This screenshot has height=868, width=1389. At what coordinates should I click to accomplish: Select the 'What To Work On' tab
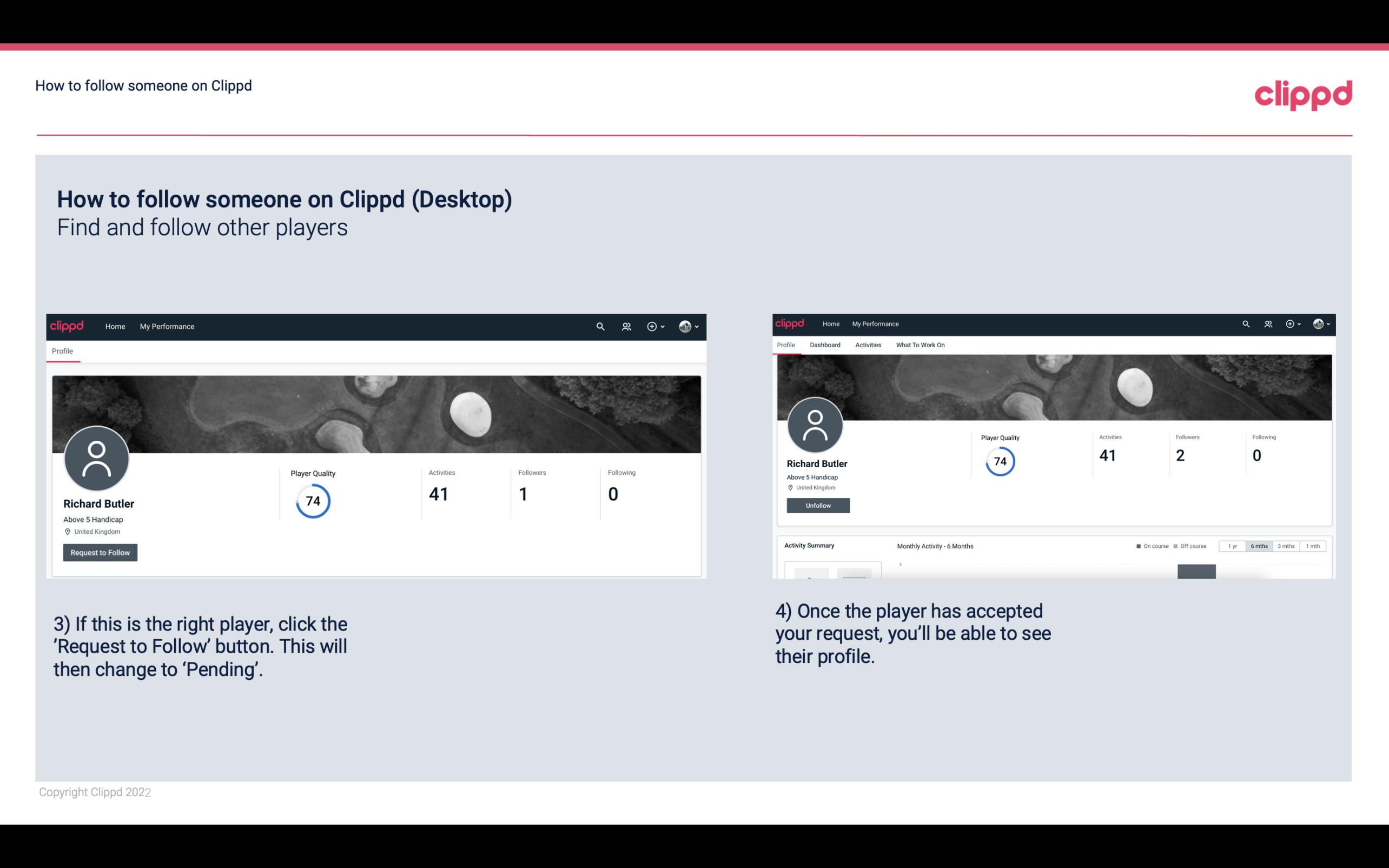pos(919,345)
